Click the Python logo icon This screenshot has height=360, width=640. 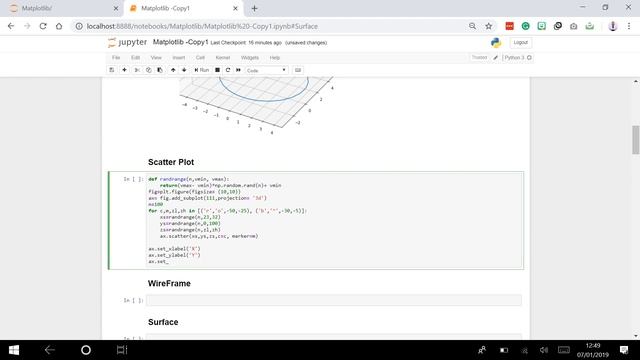click(496, 42)
